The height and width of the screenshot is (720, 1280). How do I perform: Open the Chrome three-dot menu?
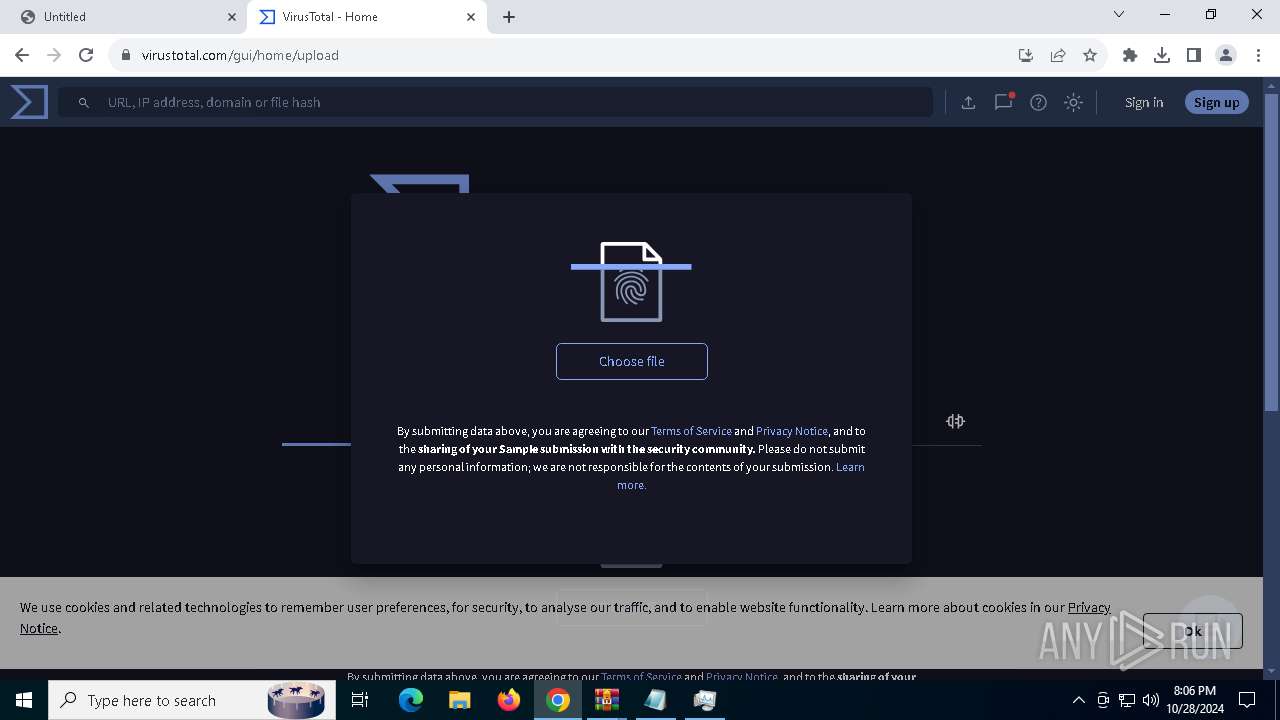coord(1258,55)
